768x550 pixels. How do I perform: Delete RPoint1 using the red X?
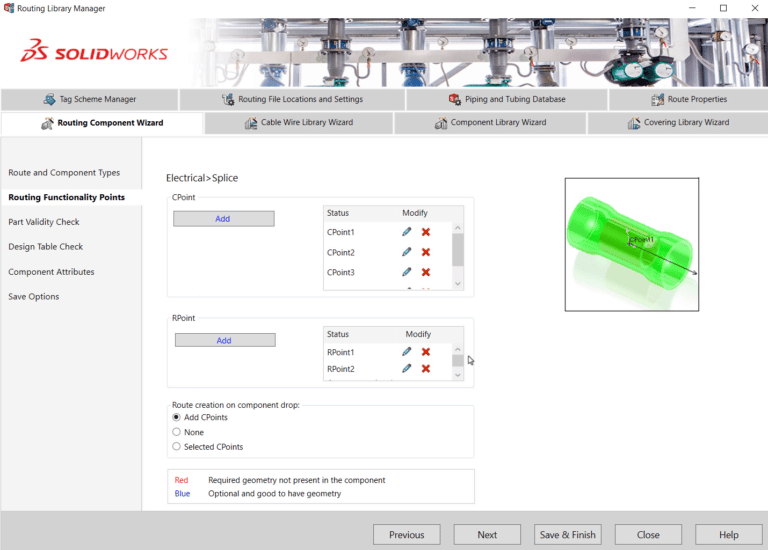[426, 352]
